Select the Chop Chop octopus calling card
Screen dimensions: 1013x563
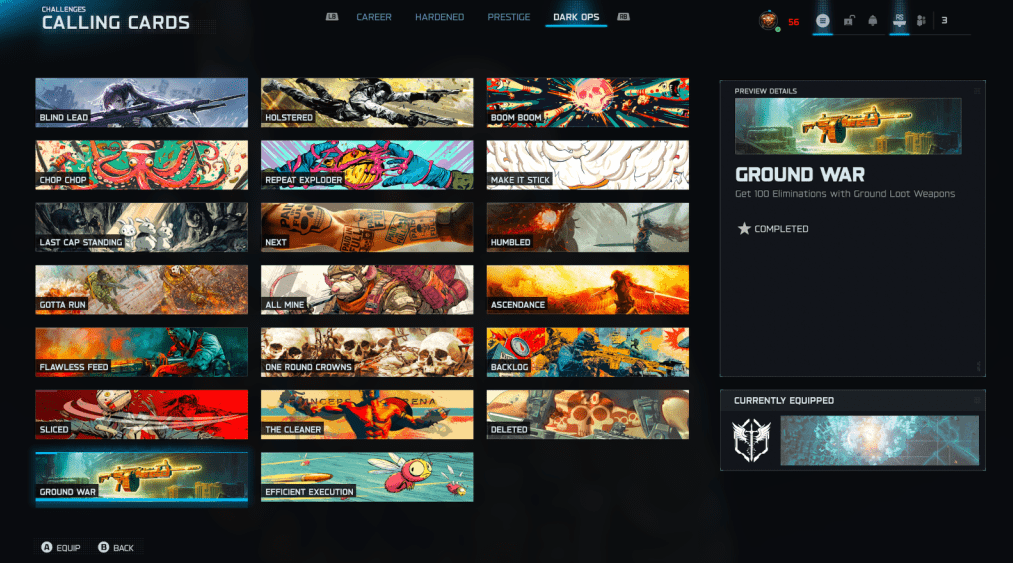coord(141,164)
